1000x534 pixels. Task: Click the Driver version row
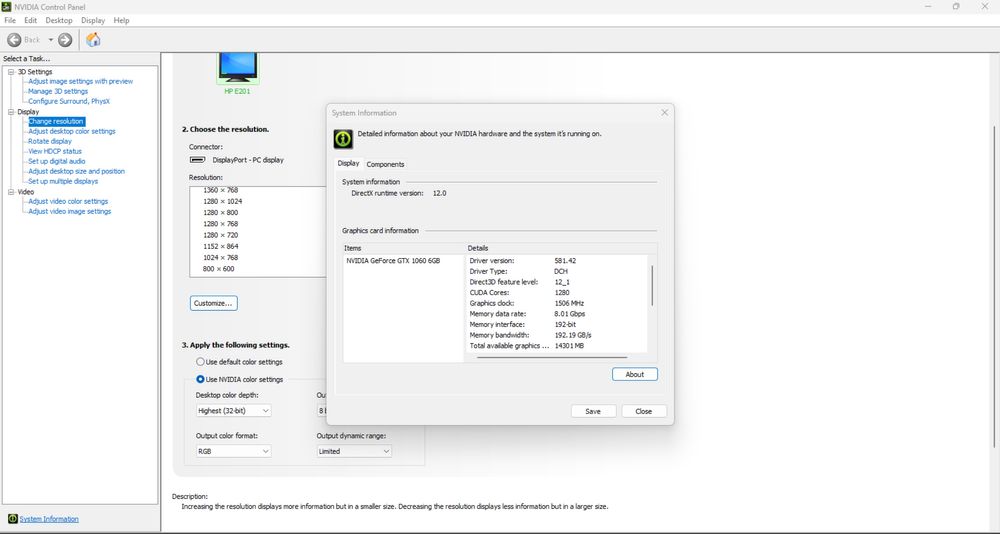557,260
